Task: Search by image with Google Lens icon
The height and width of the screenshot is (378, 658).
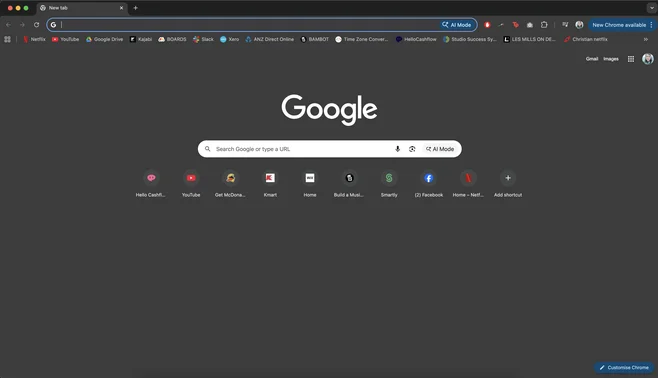Action: [x=412, y=149]
